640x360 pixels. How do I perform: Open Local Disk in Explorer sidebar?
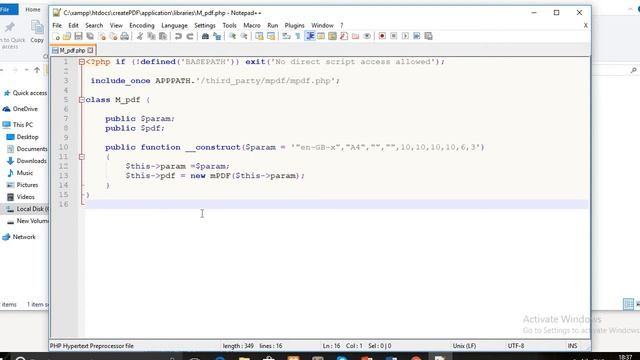click(x=27, y=209)
